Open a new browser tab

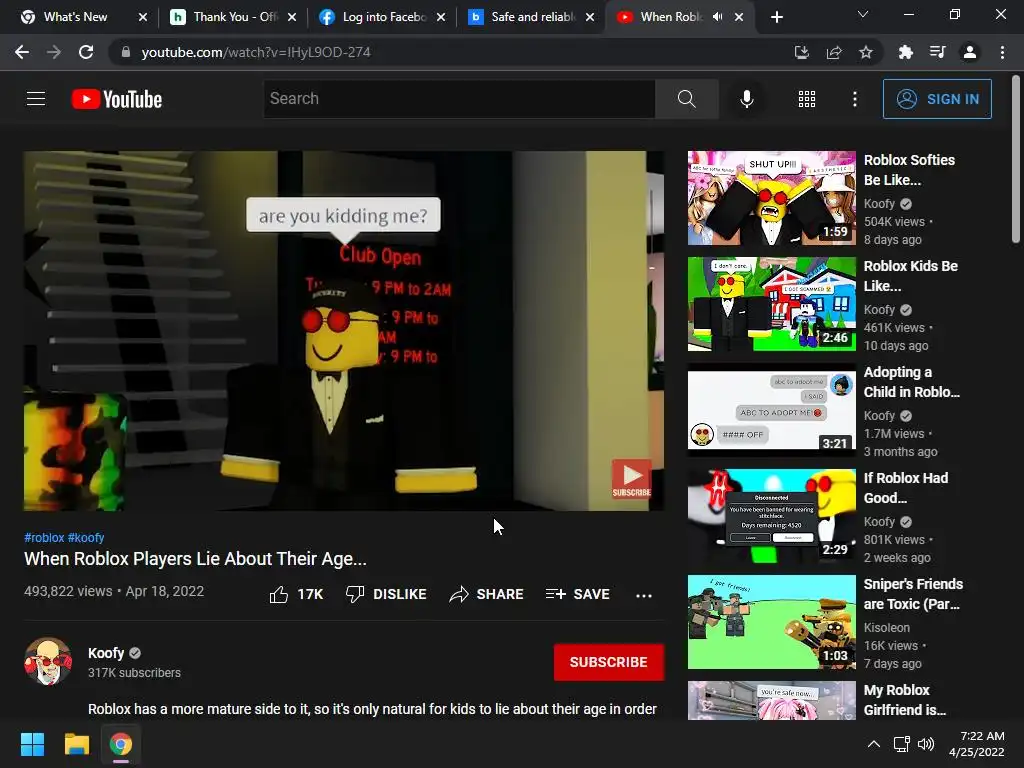point(776,17)
